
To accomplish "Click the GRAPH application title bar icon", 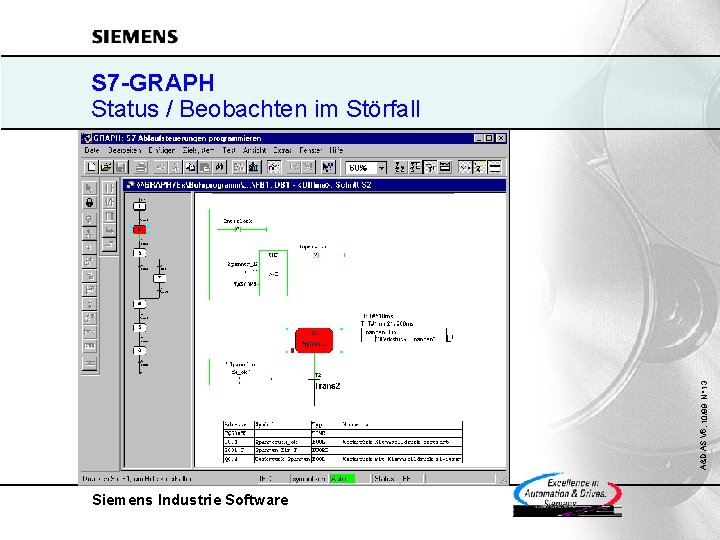I will click(86, 138).
